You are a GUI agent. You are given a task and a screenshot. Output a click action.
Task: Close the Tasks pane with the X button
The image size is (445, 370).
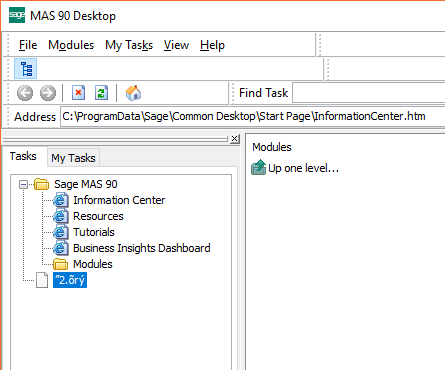[235, 139]
